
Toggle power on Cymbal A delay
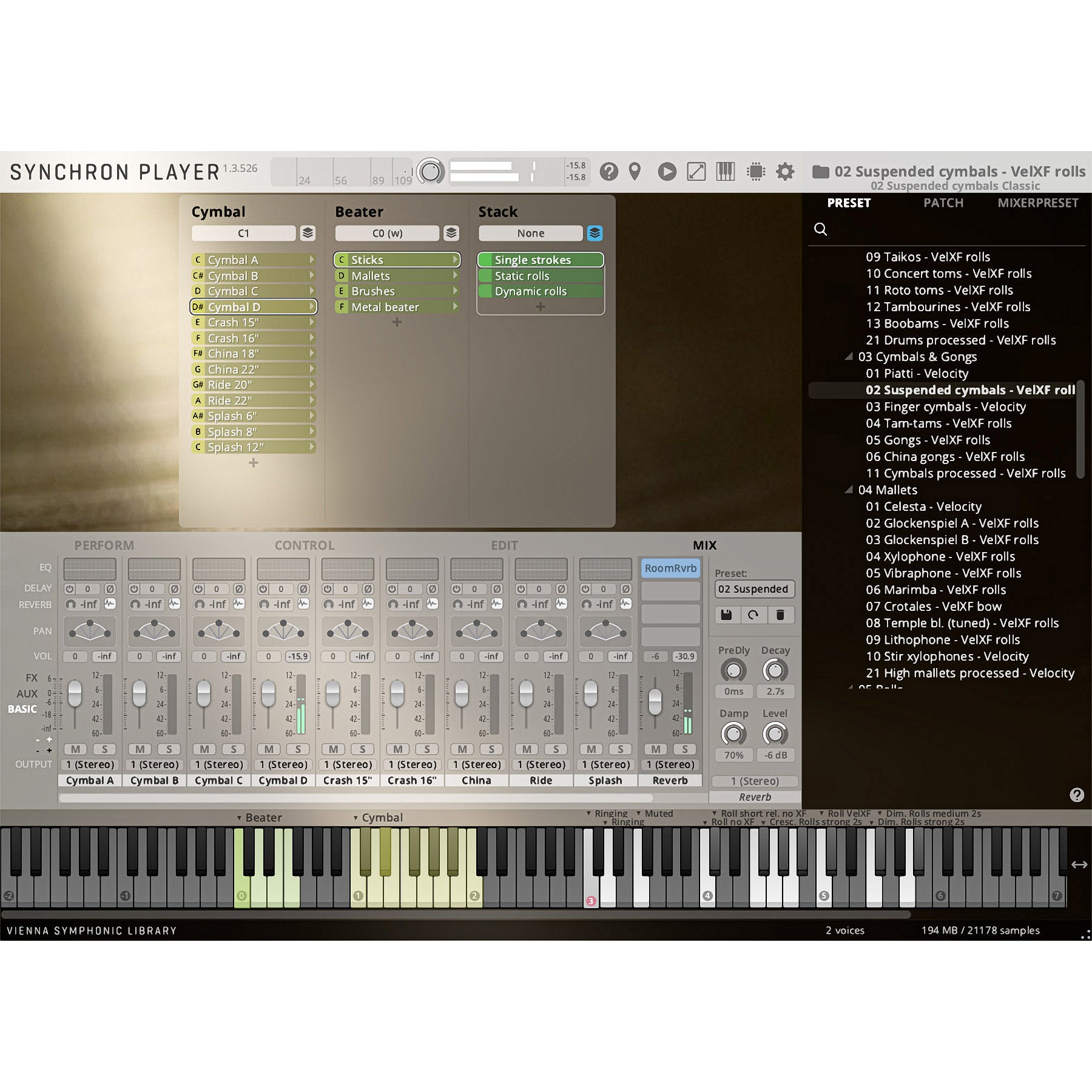coord(70,589)
